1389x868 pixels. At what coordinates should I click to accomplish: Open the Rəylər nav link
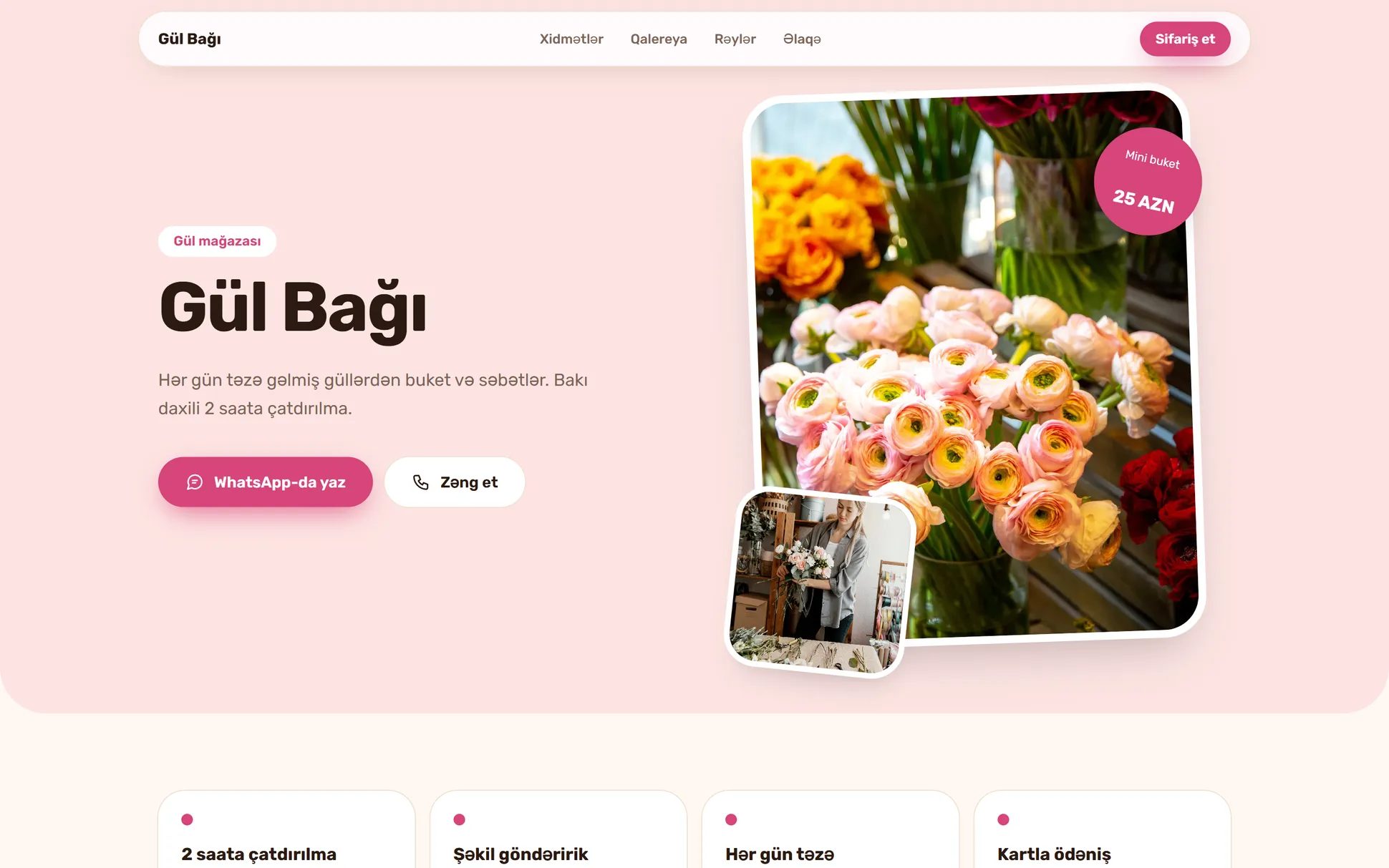(735, 39)
